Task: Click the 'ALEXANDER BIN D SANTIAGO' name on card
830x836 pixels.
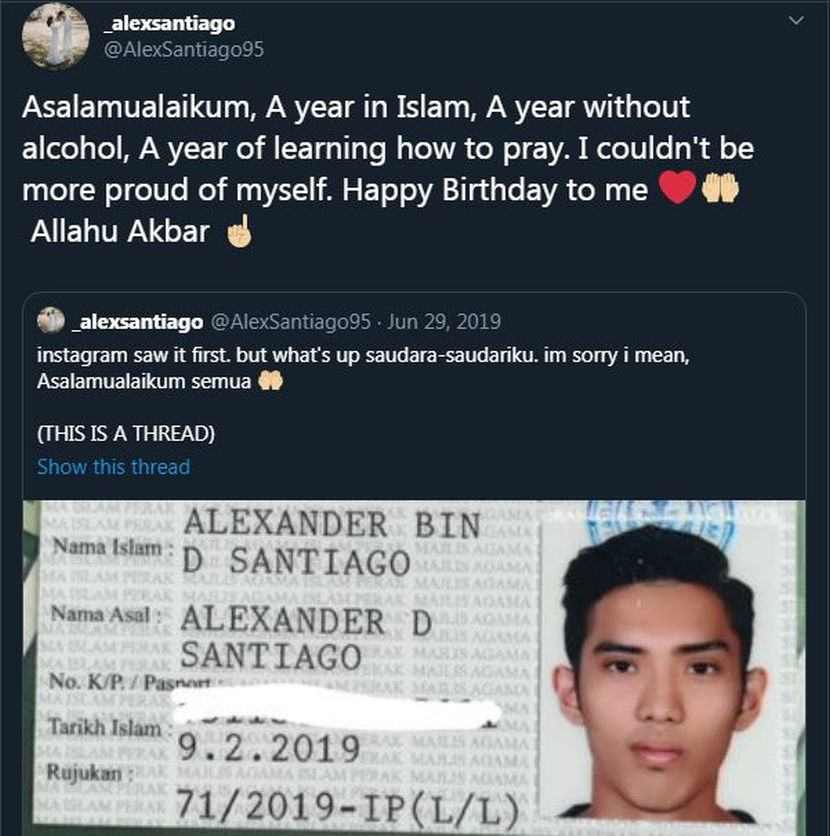Action: tap(331, 542)
